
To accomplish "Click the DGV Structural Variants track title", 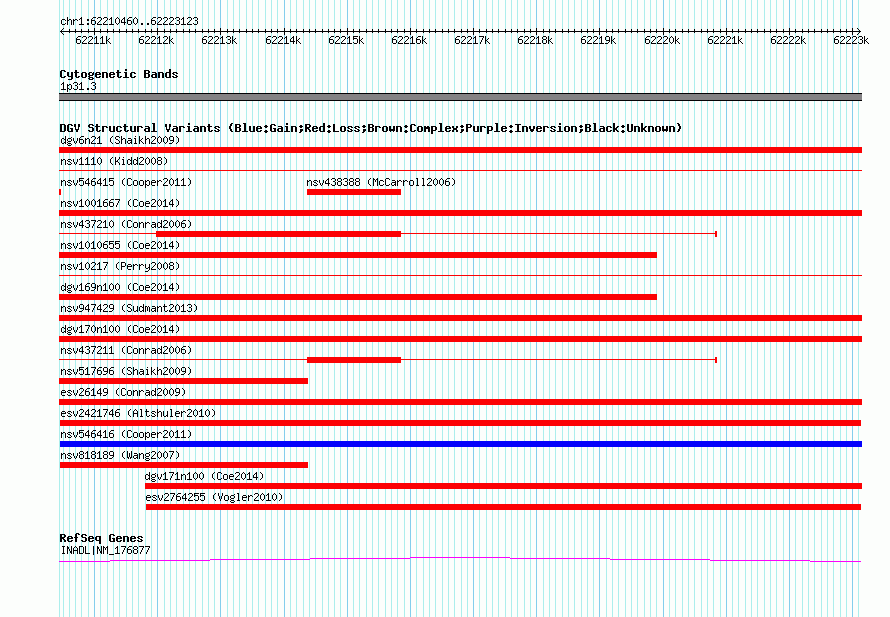I will click(x=370, y=128).
